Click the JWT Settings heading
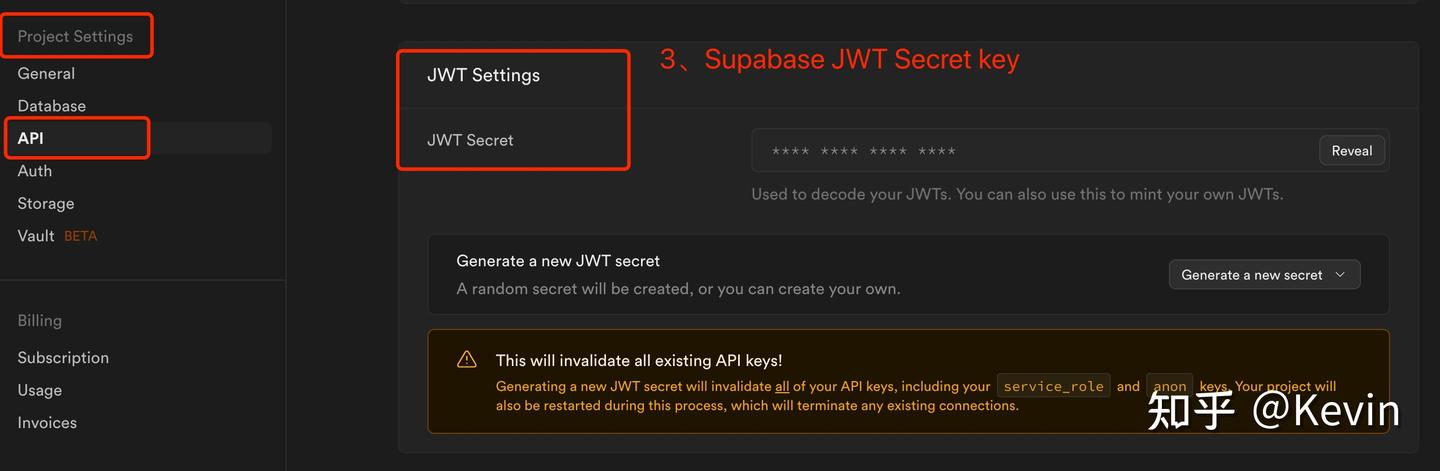1440x471 pixels. (483, 75)
